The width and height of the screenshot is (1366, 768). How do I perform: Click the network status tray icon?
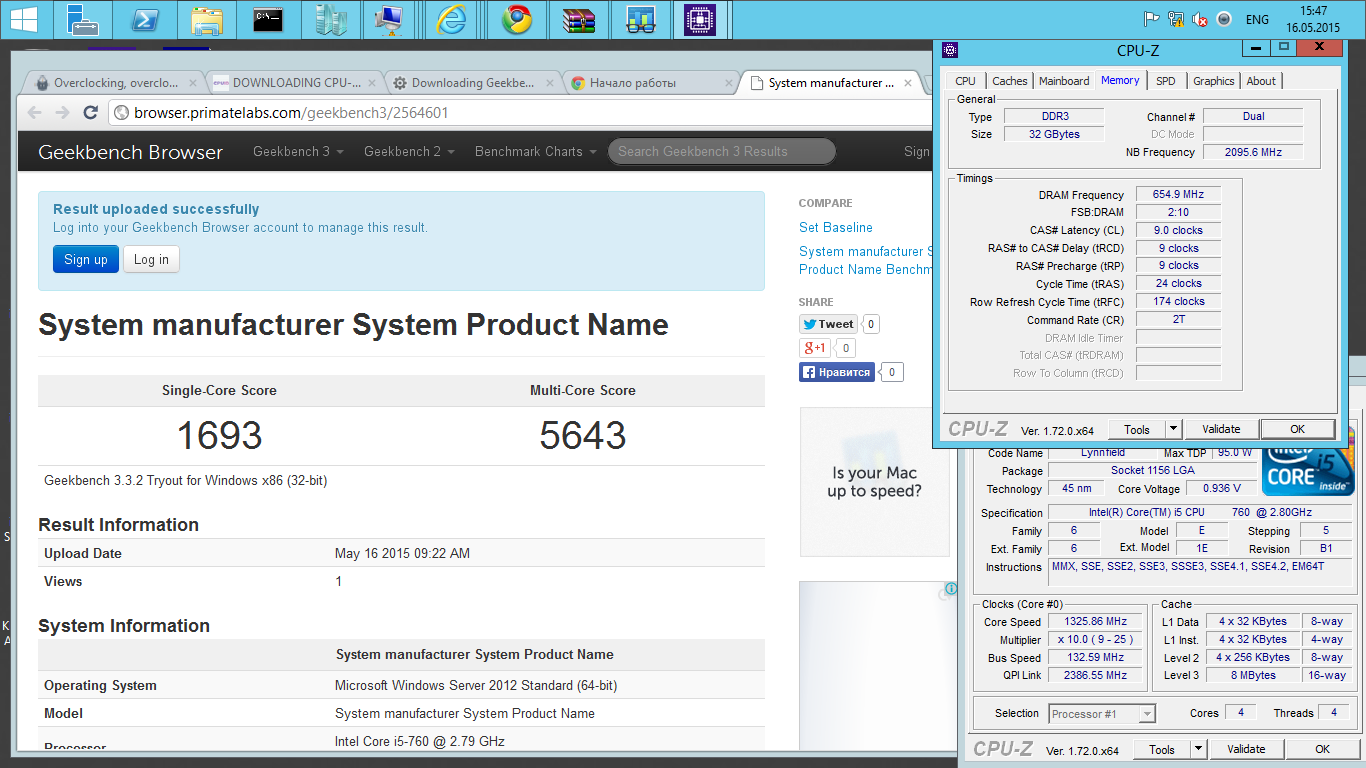[1176, 19]
